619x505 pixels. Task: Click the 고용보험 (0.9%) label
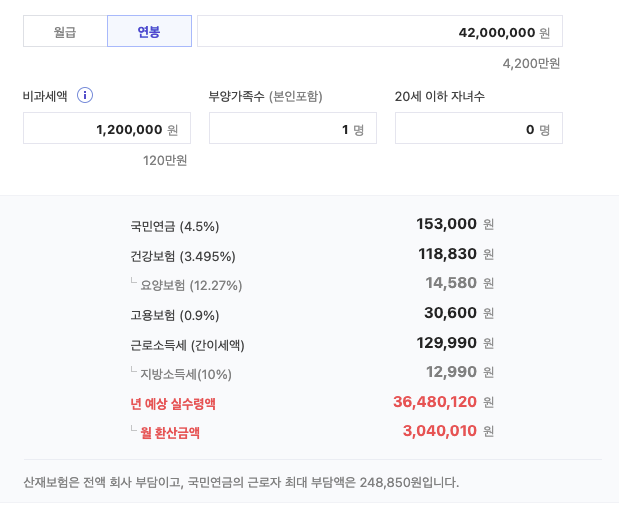(x=175, y=315)
